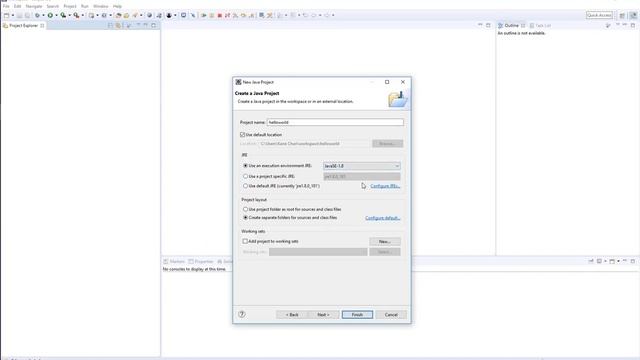Click the Suspend toolbar icon
Viewport: 640px width, 360px height.
(x=212, y=15)
